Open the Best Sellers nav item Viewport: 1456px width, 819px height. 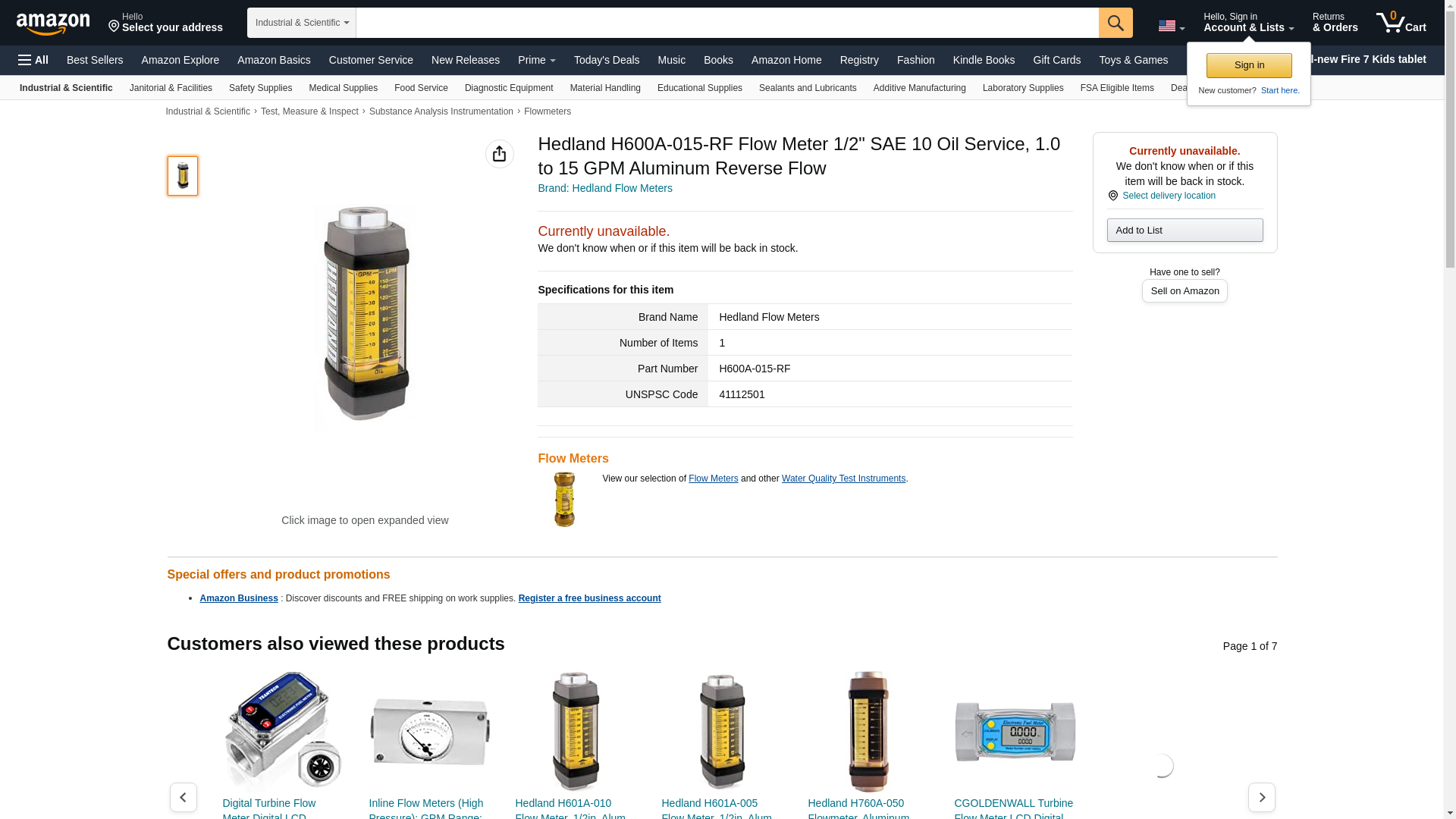pos(95,60)
